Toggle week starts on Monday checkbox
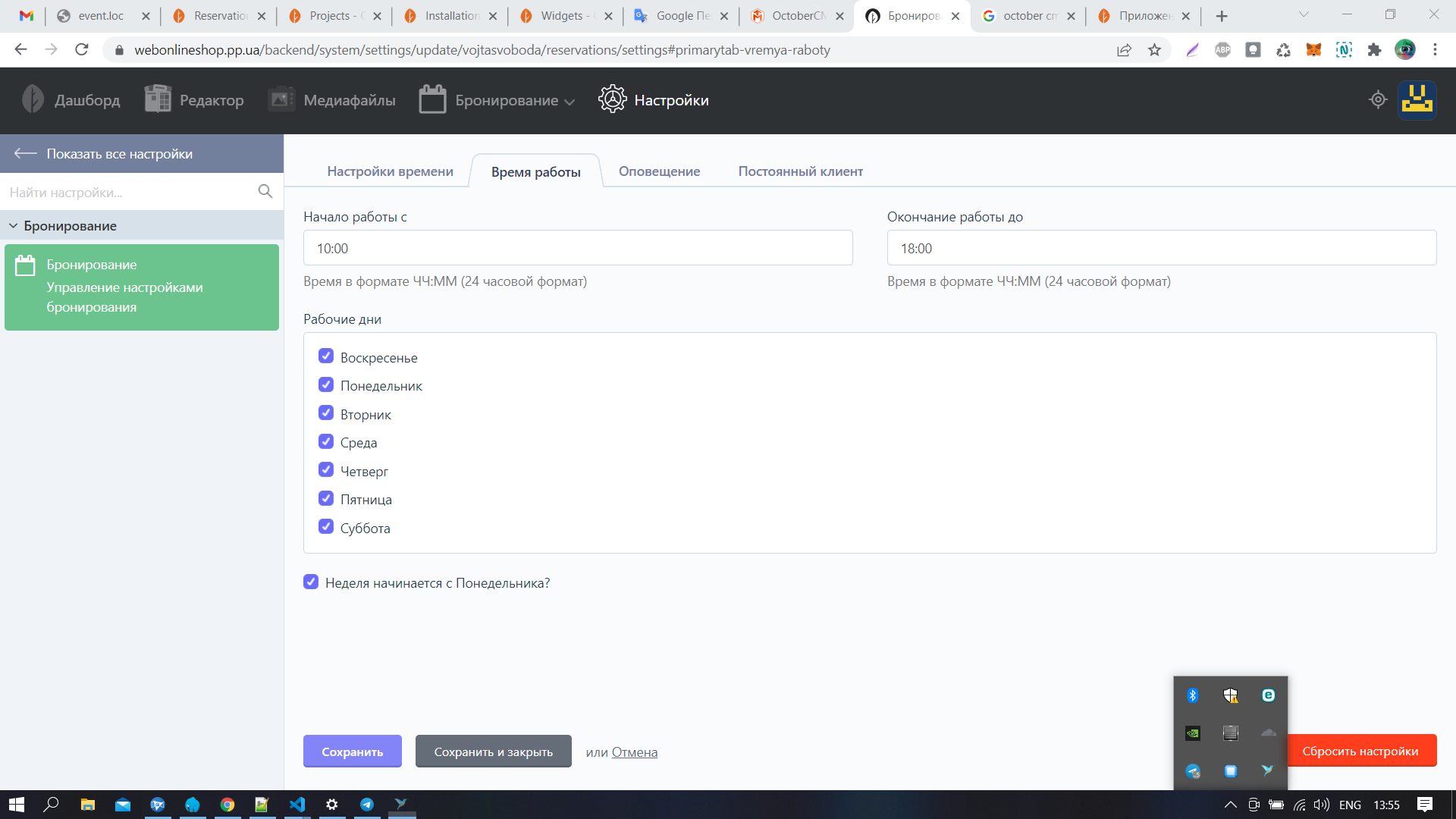Screen dimensions: 1456x819 (311, 582)
